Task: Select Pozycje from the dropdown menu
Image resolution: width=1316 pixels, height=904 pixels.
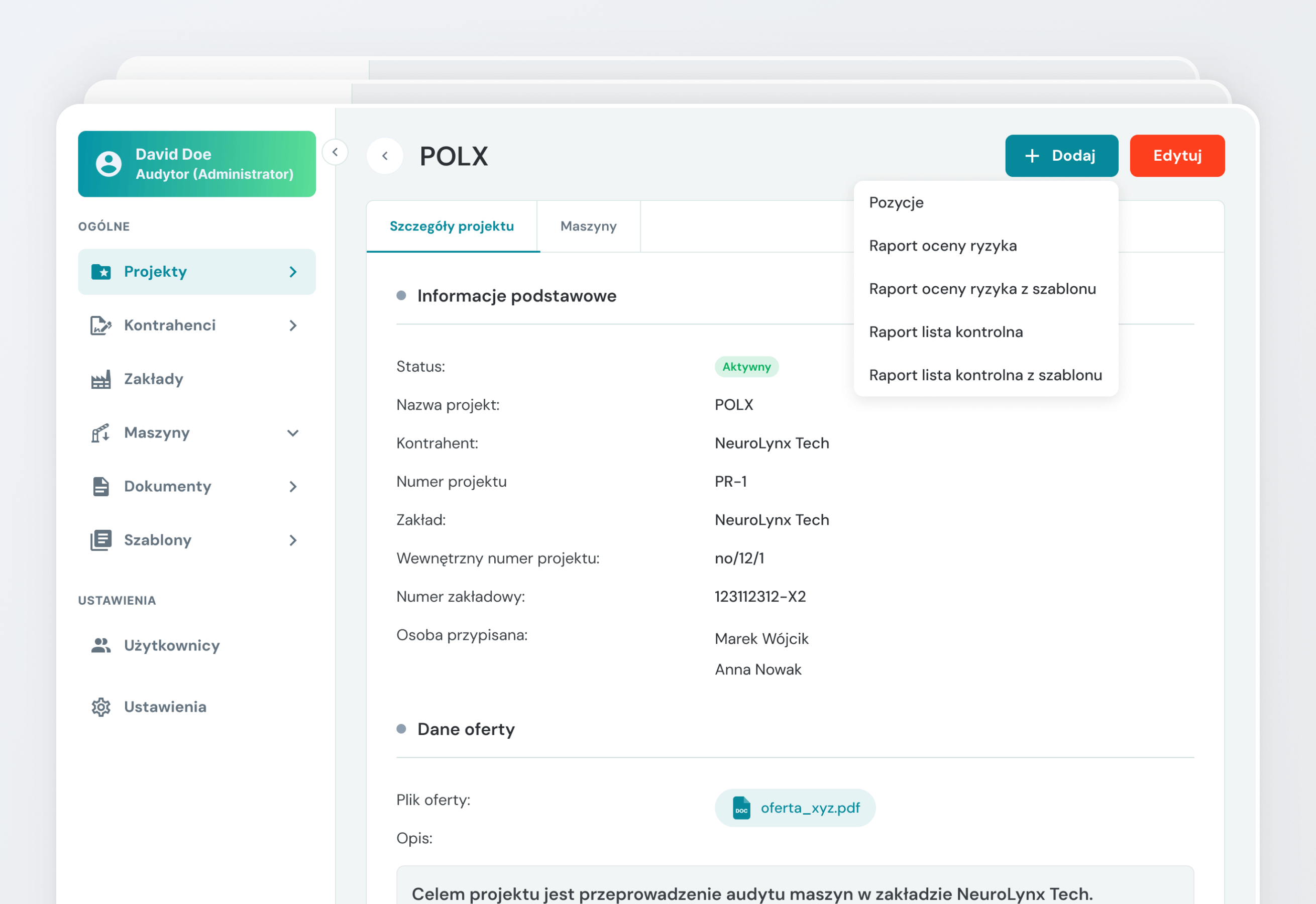Action: pyautogui.click(x=985, y=203)
